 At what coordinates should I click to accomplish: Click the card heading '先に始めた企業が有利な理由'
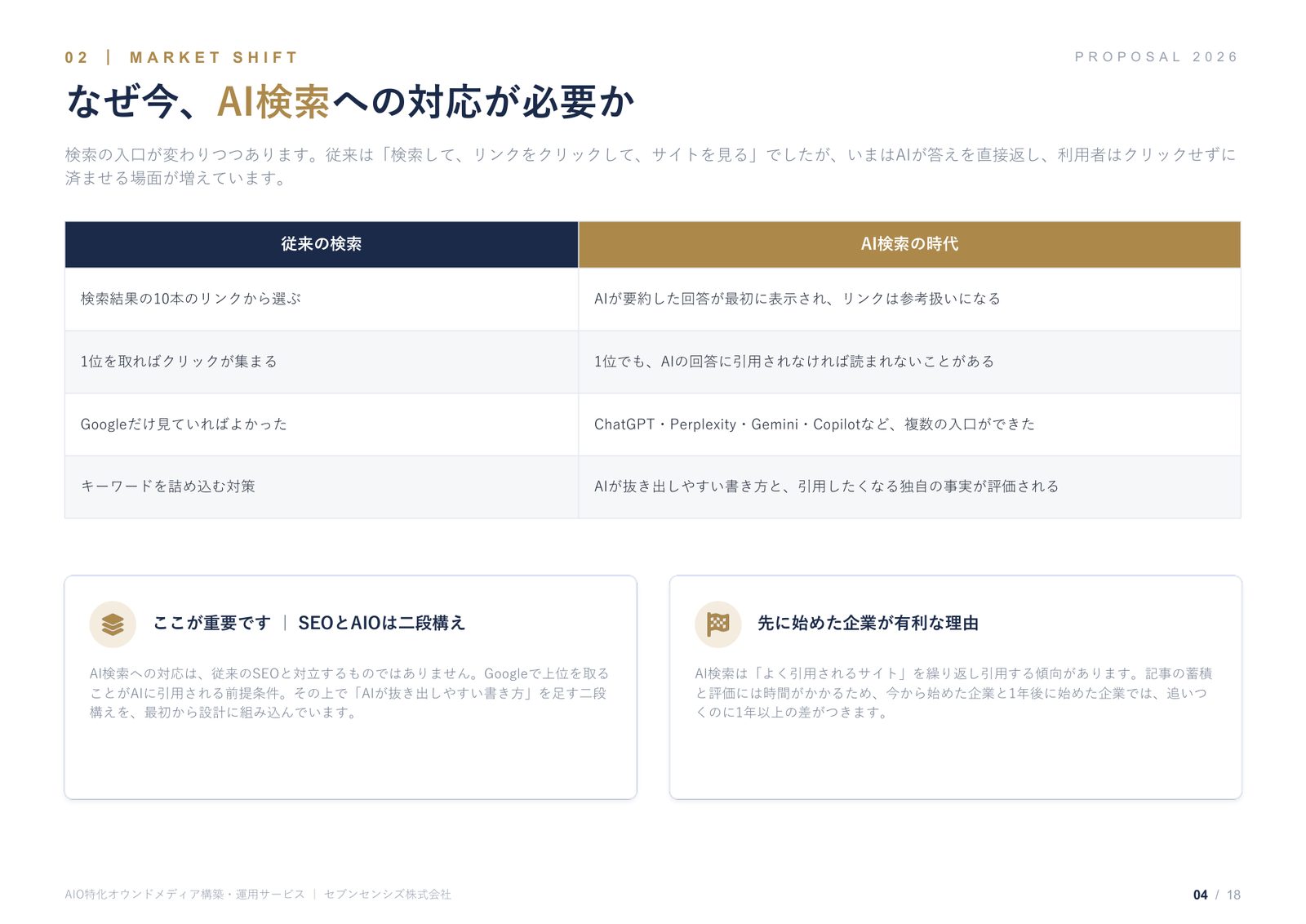868,623
